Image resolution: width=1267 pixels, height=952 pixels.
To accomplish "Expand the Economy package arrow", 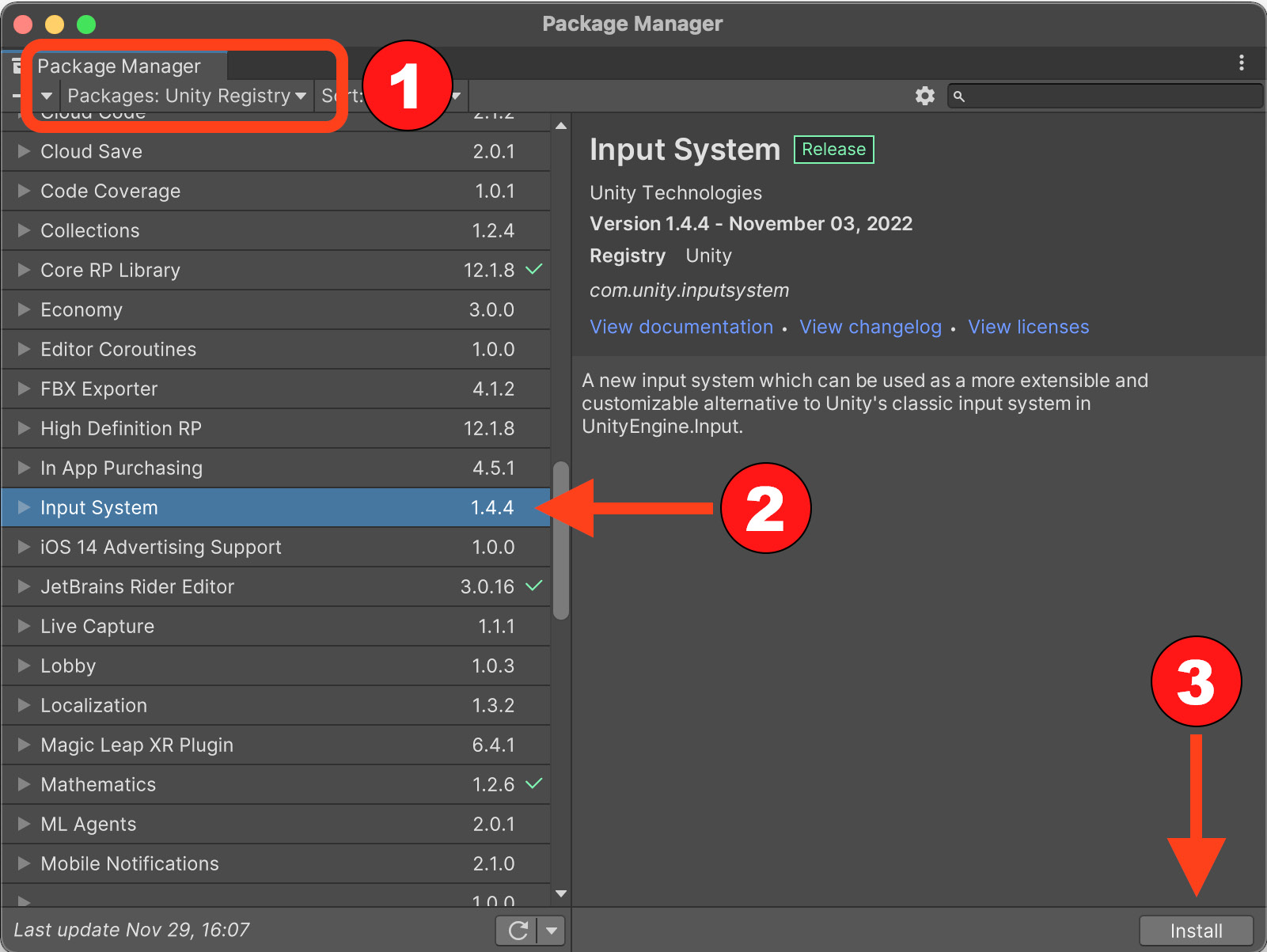I will [x=24, y=309].
